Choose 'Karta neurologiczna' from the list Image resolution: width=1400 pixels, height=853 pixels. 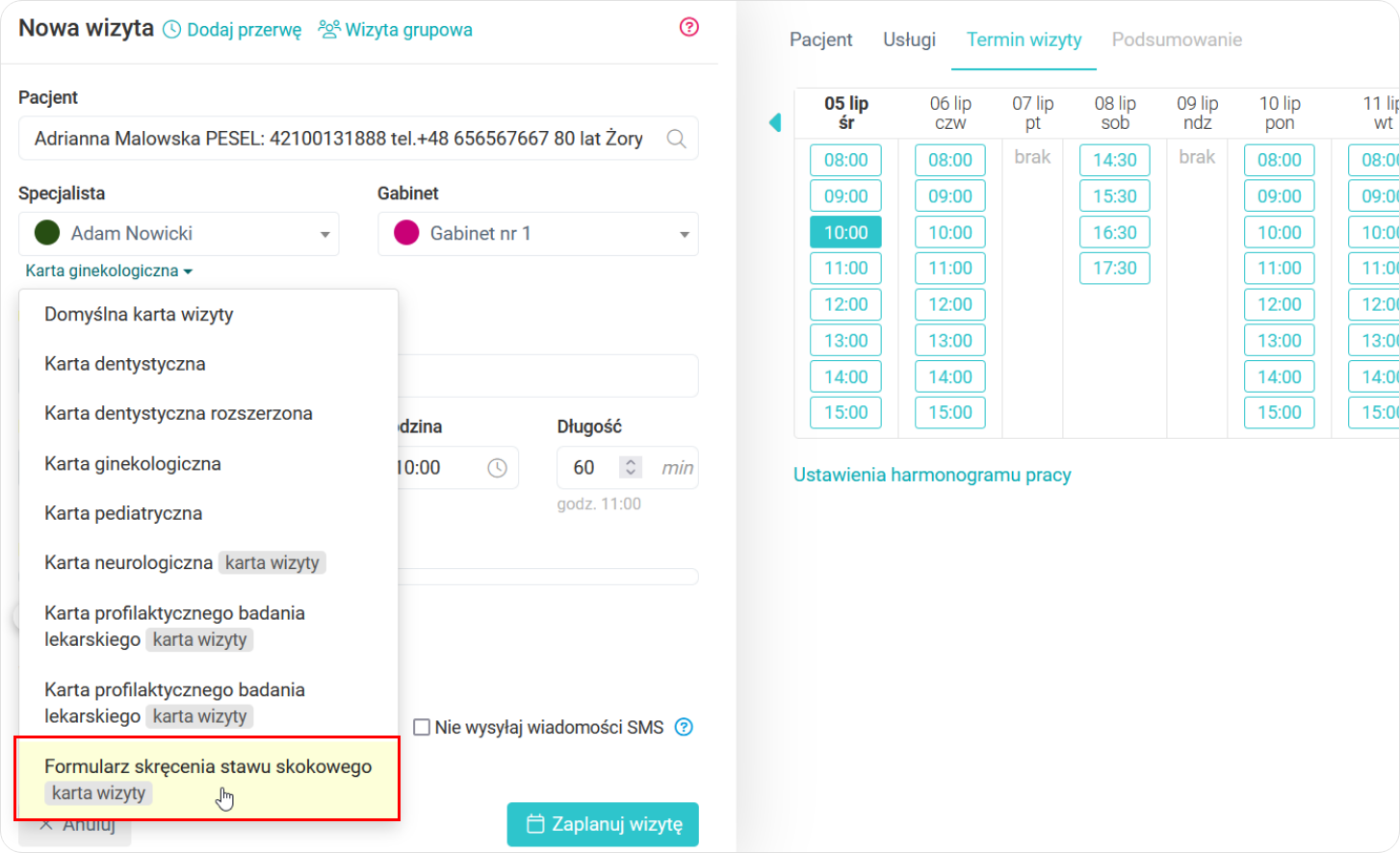[x=208, y=562]
